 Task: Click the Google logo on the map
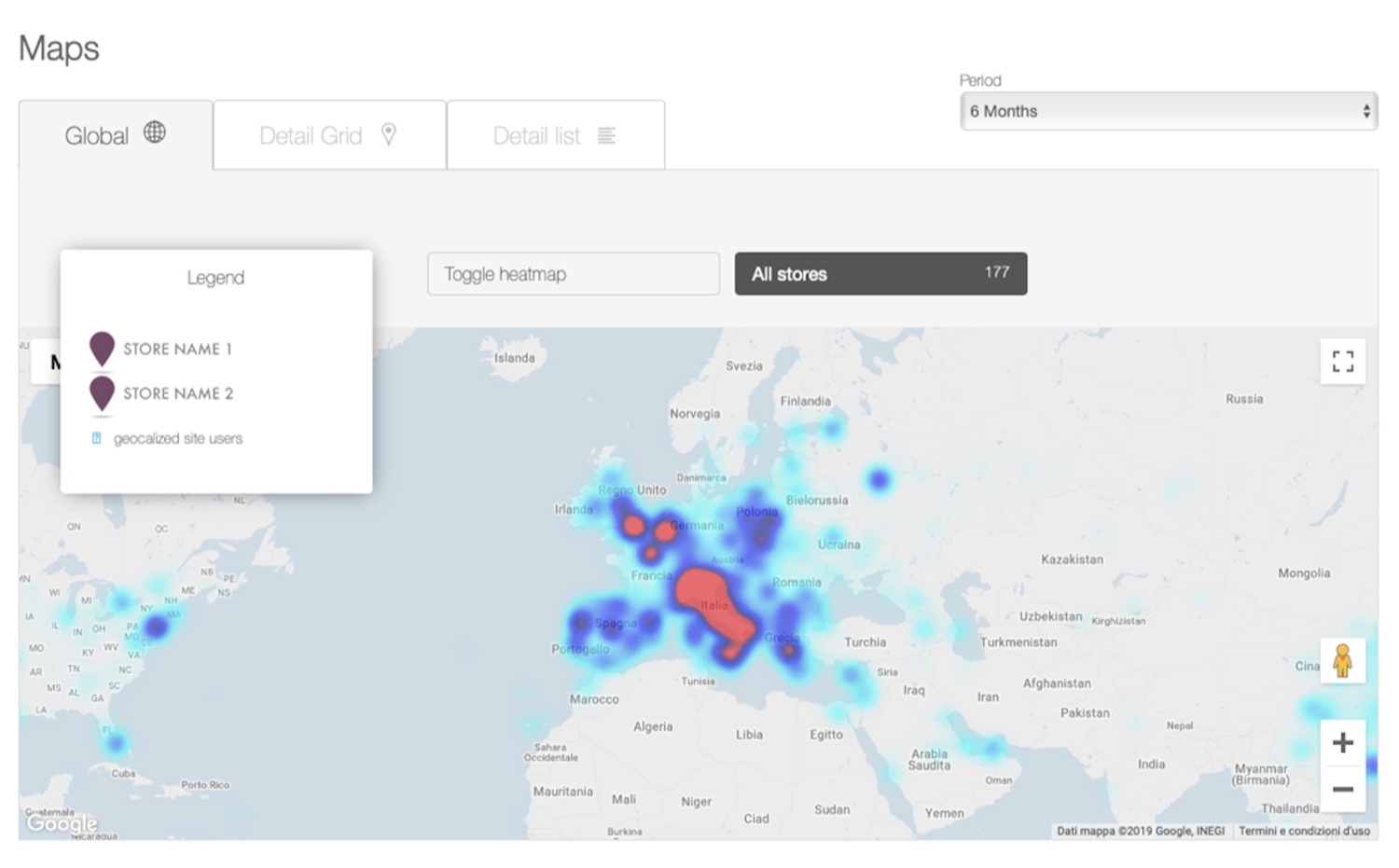62,823
